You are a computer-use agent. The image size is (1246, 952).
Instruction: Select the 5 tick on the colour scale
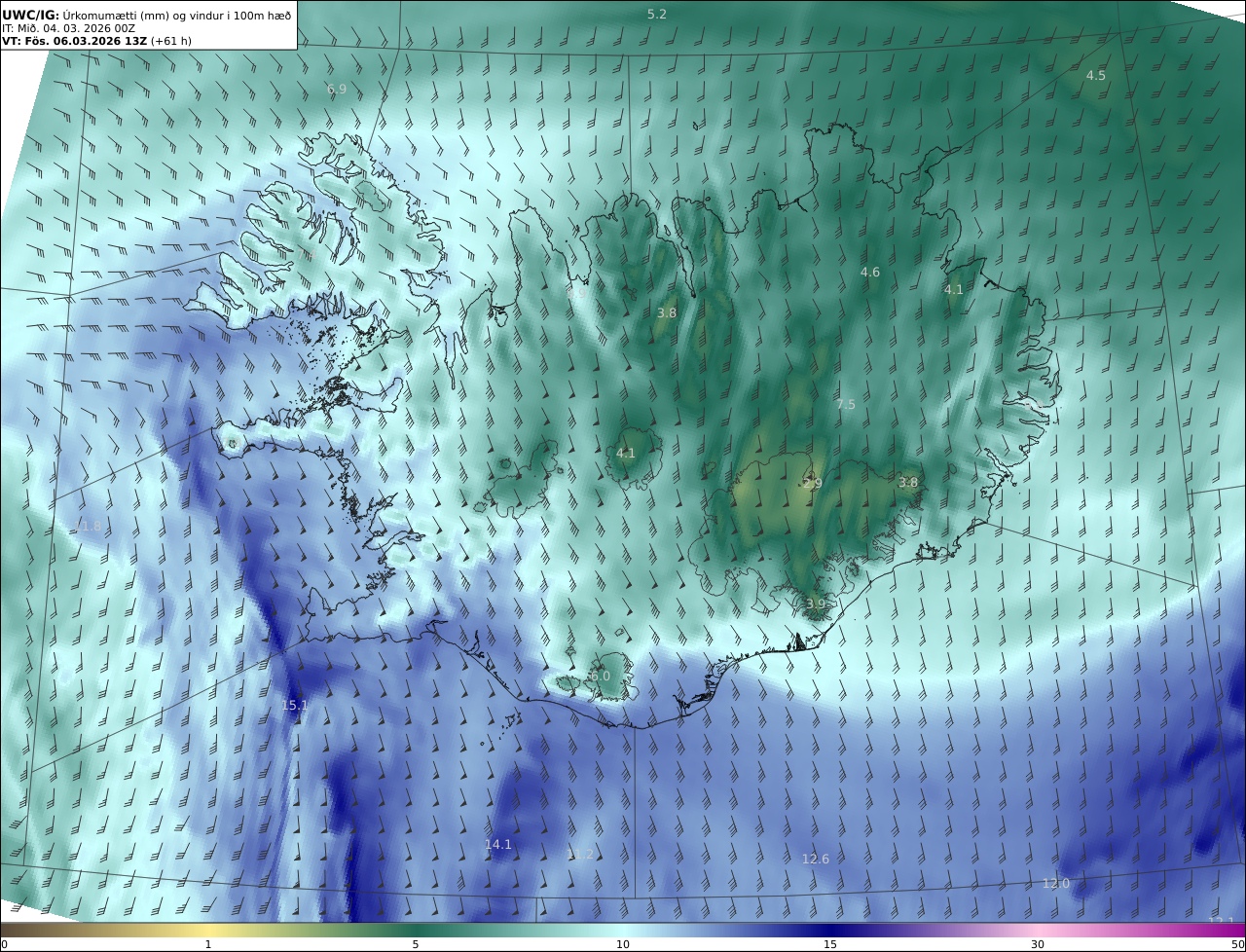pos(416,944)
